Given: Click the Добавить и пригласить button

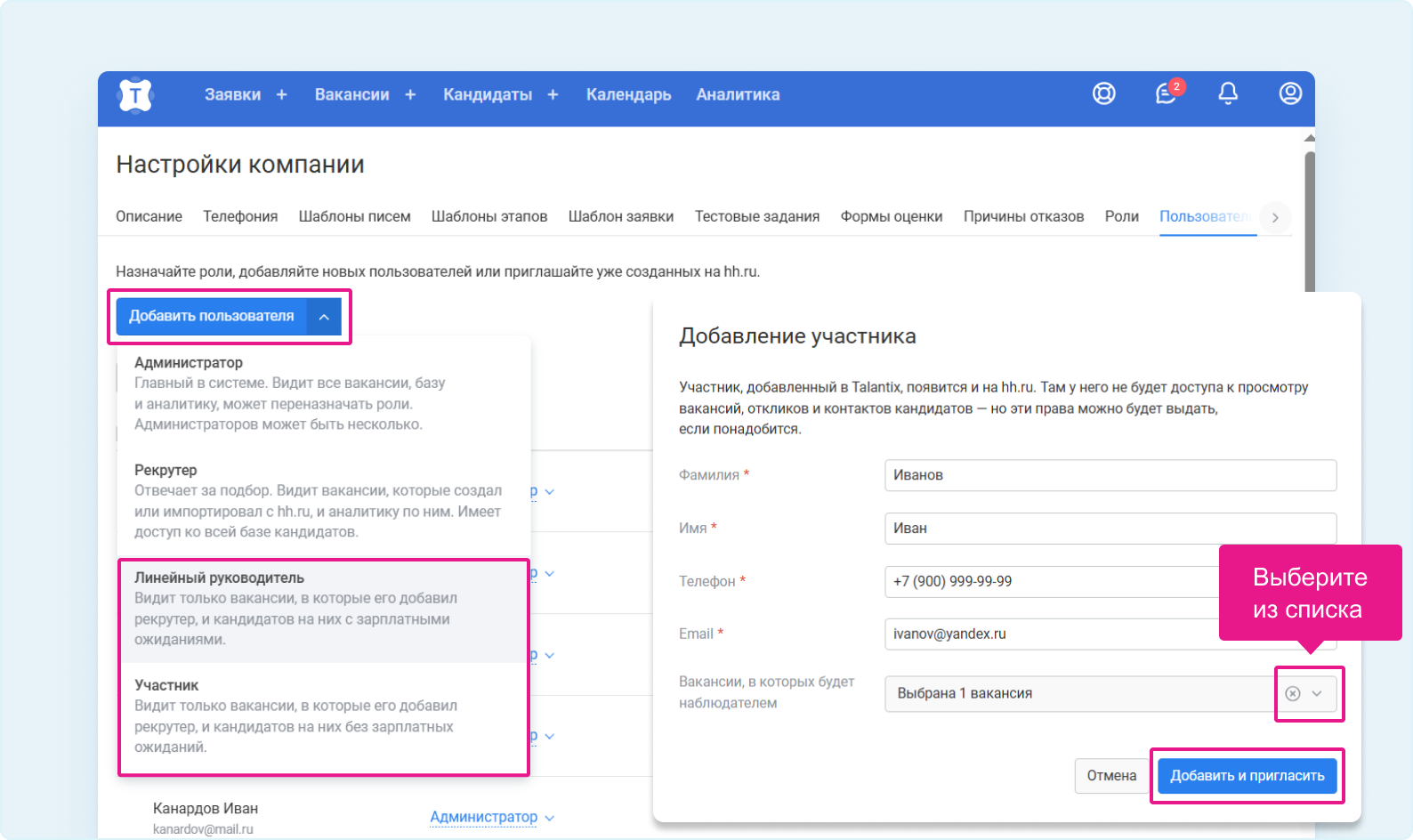Looking at the screenshot, I should click(x=1247, y=776).
